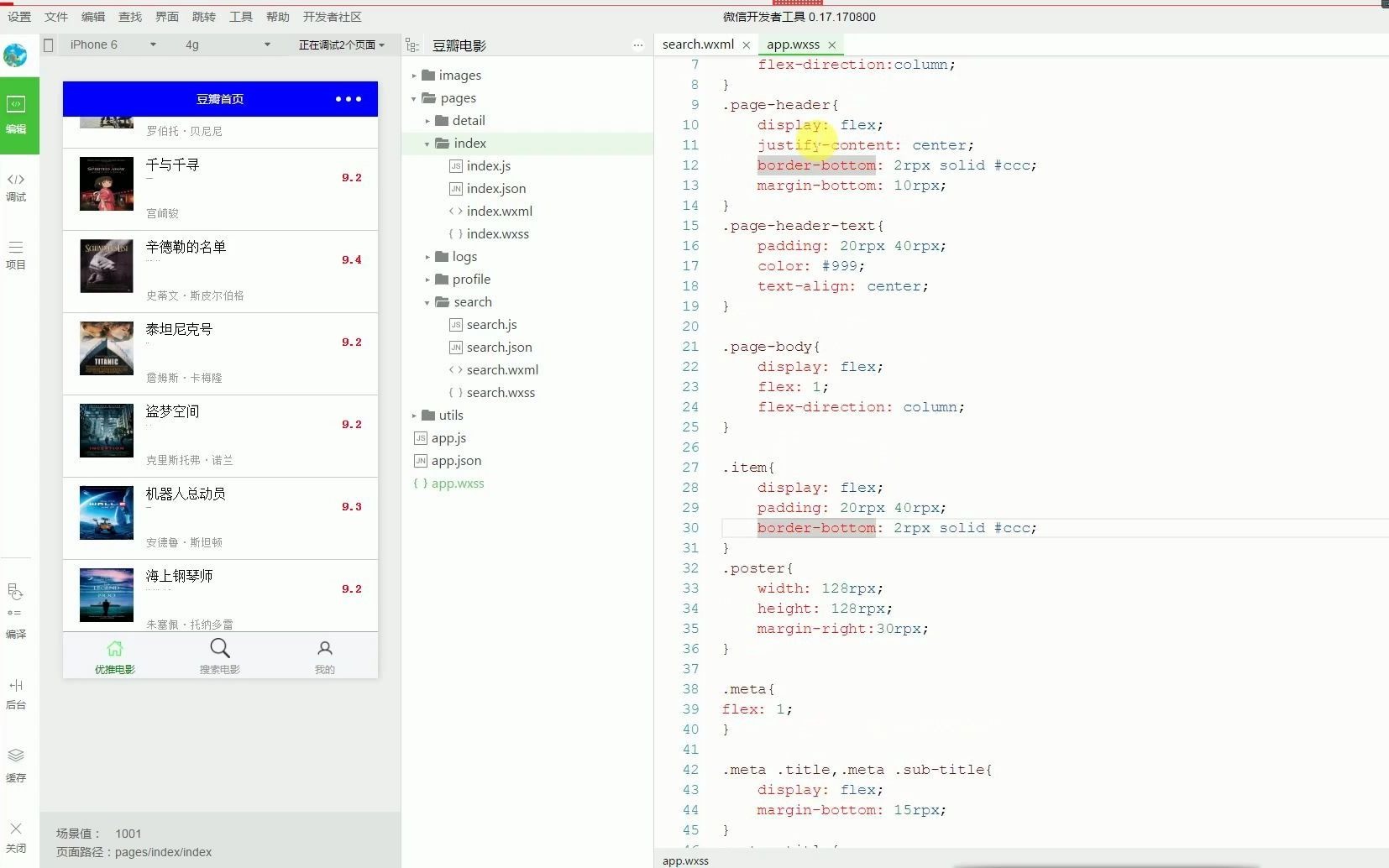Click the file tree icon beside 豆瓣电影
Screen dimensions: 1389x868
[x=412, y=45]
